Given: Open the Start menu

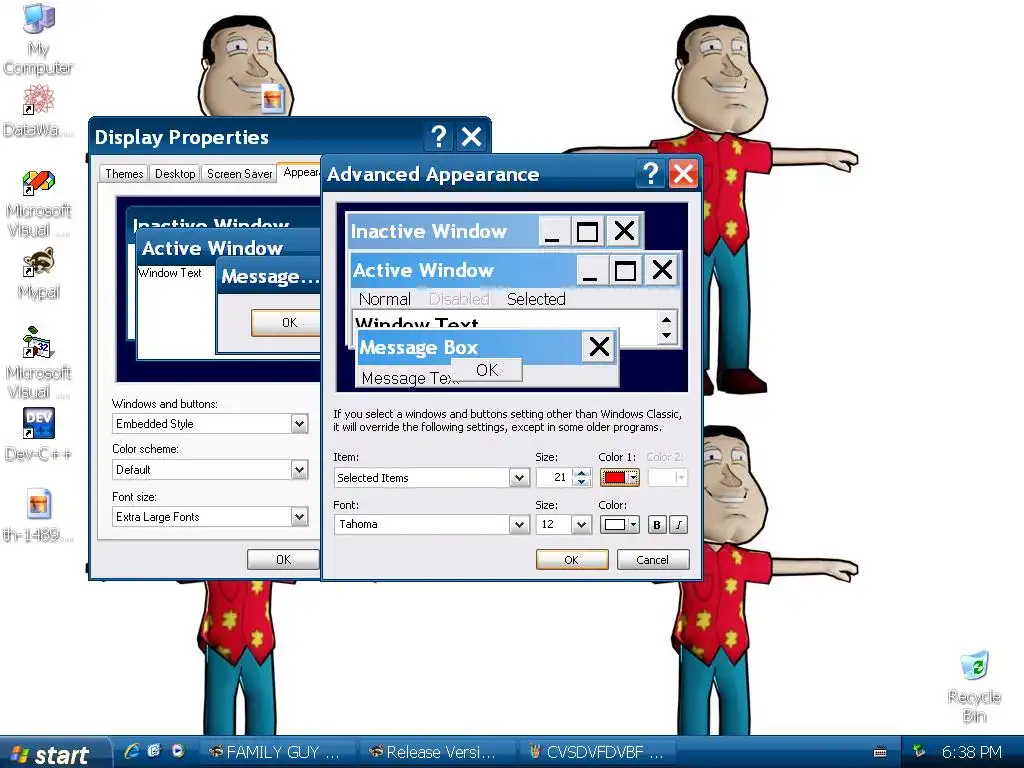Looking at the screenshot, I should click(54, 753).
